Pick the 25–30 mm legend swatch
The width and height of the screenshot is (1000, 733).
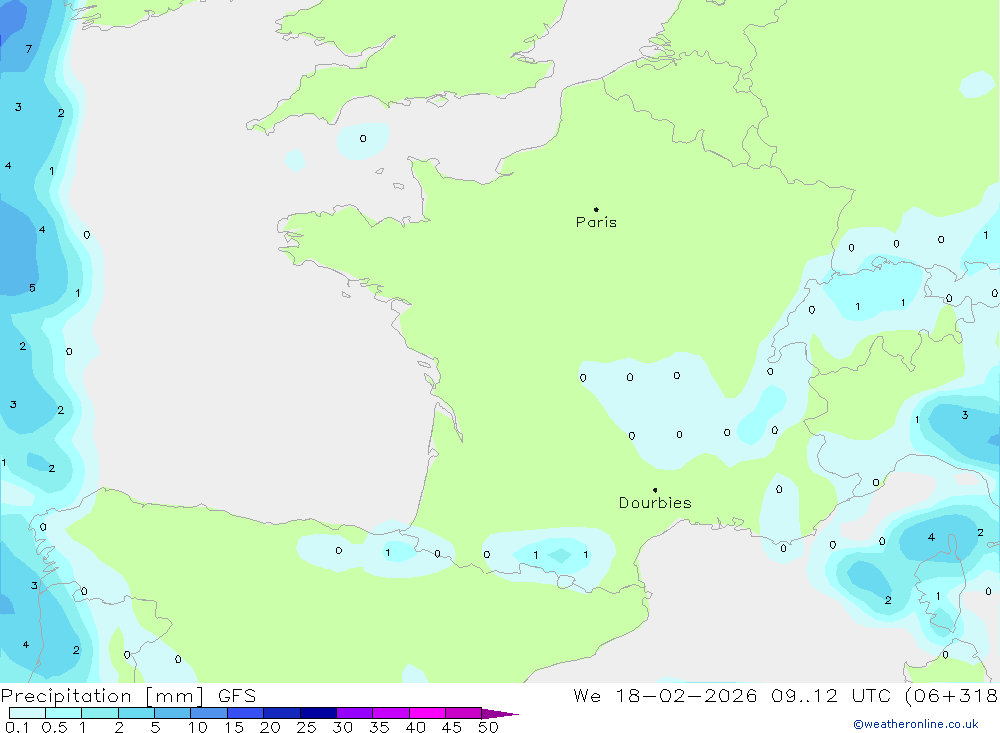[x=318, y=713]
